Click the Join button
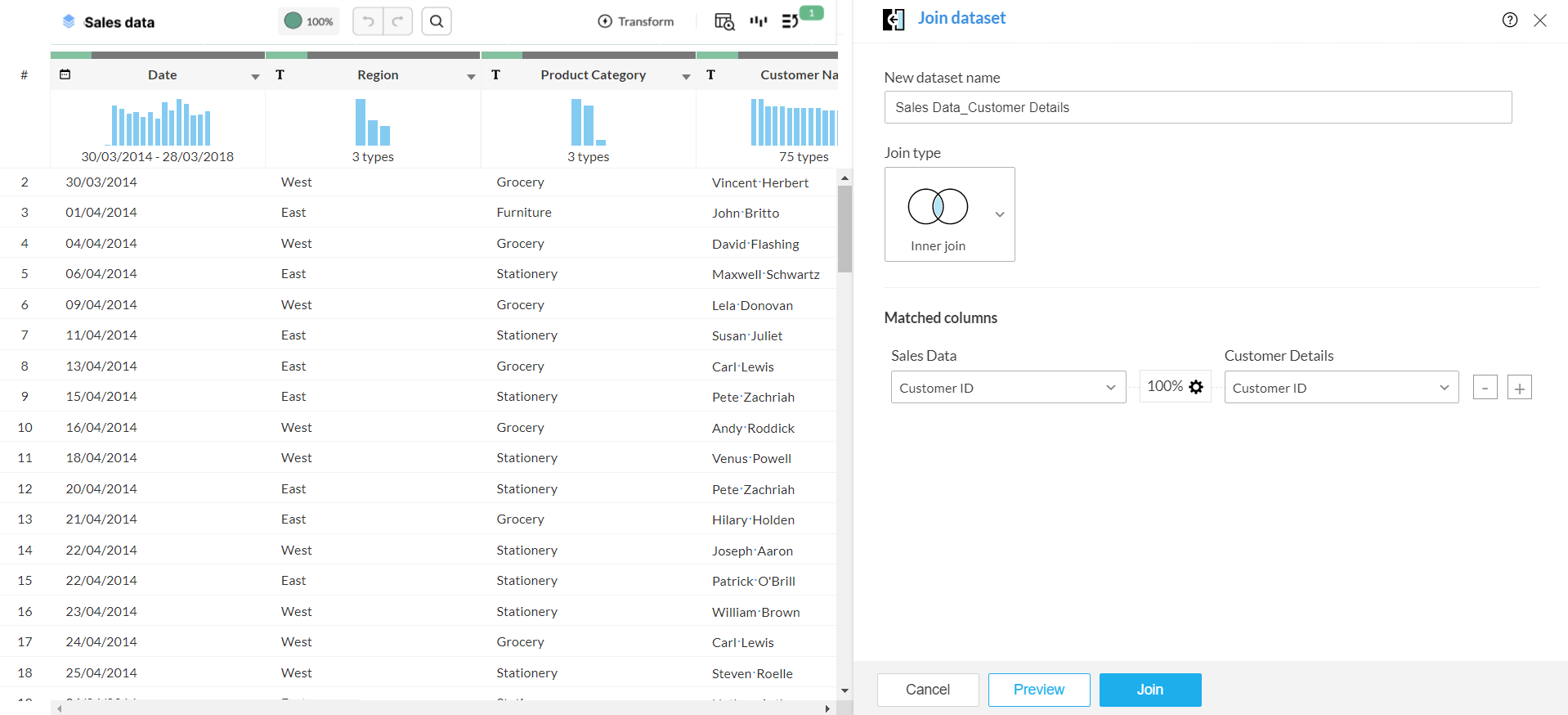Image resolution: width=1568 pixels, height=715 pixels. 1149,690
